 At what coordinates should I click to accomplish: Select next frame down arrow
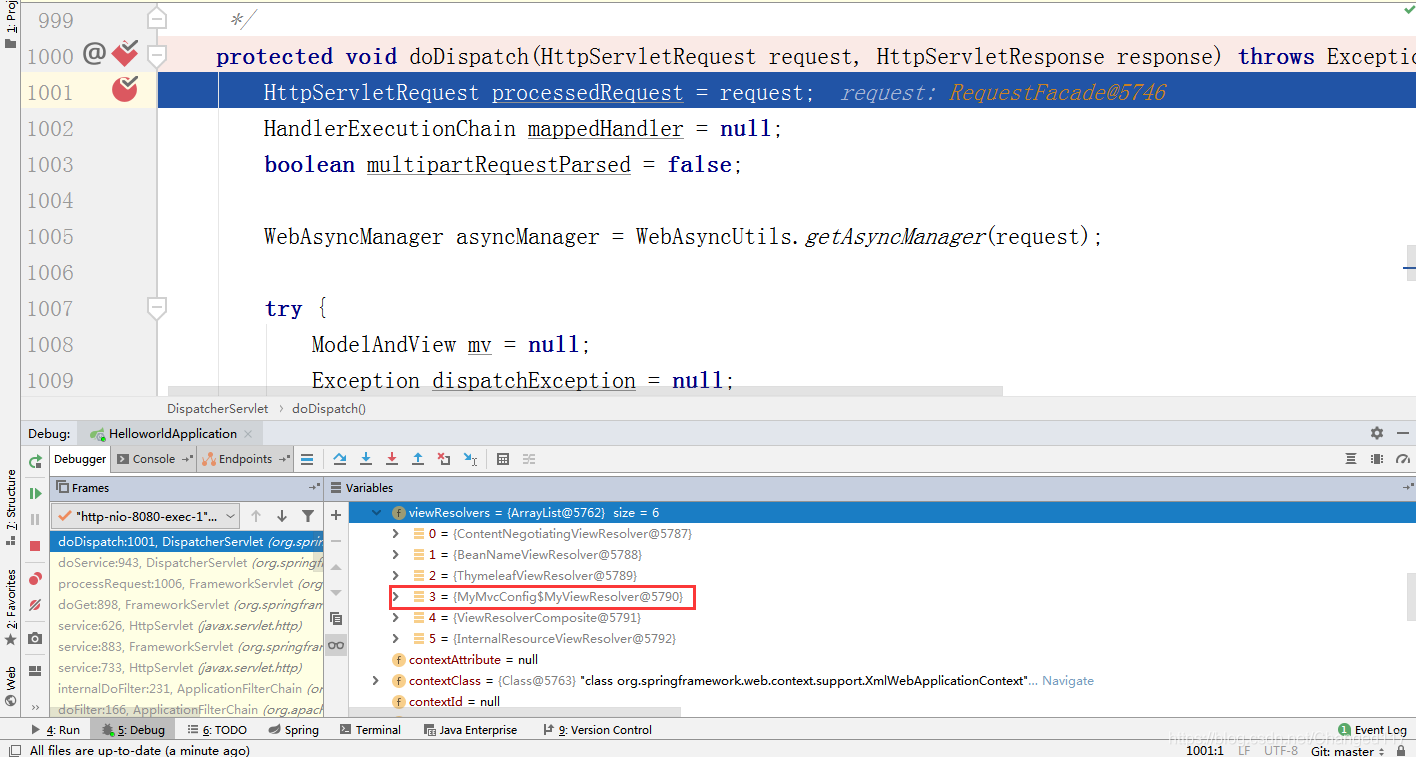tap(282, 516)
